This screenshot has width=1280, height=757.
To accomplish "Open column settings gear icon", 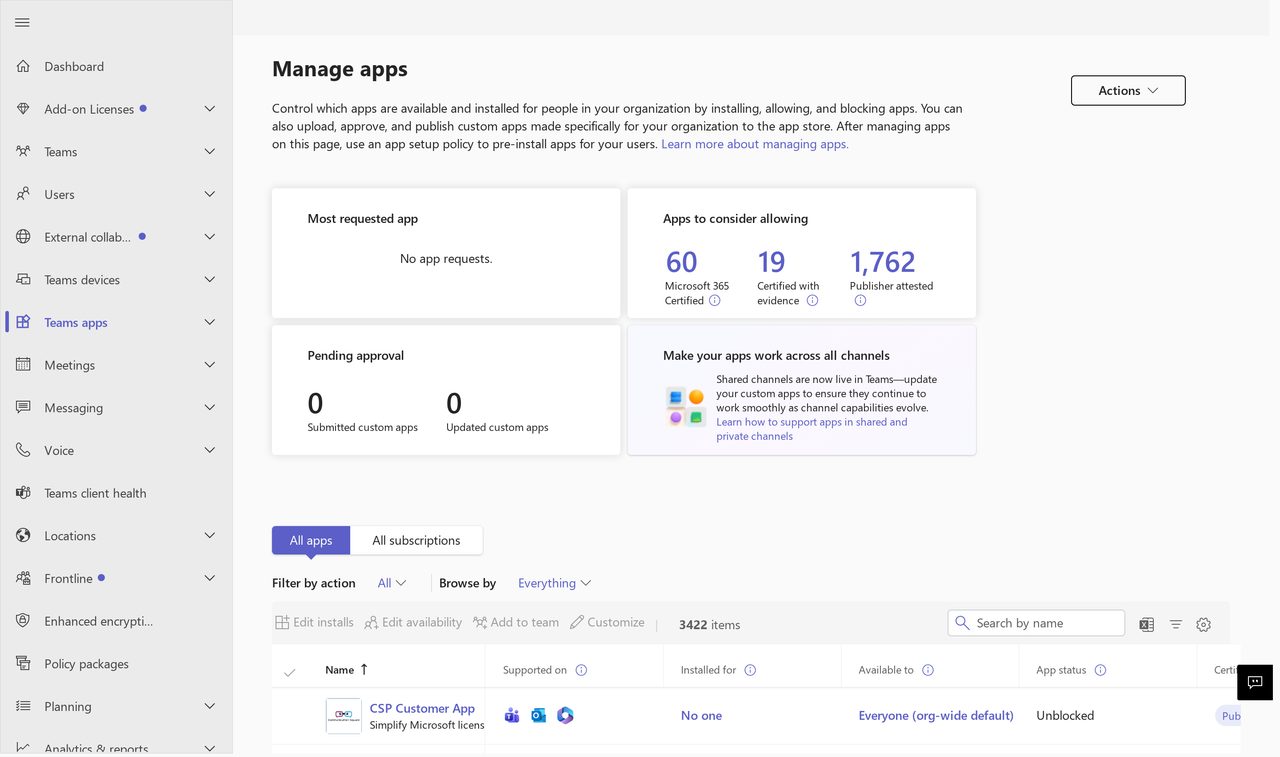I will (1204, 624).
